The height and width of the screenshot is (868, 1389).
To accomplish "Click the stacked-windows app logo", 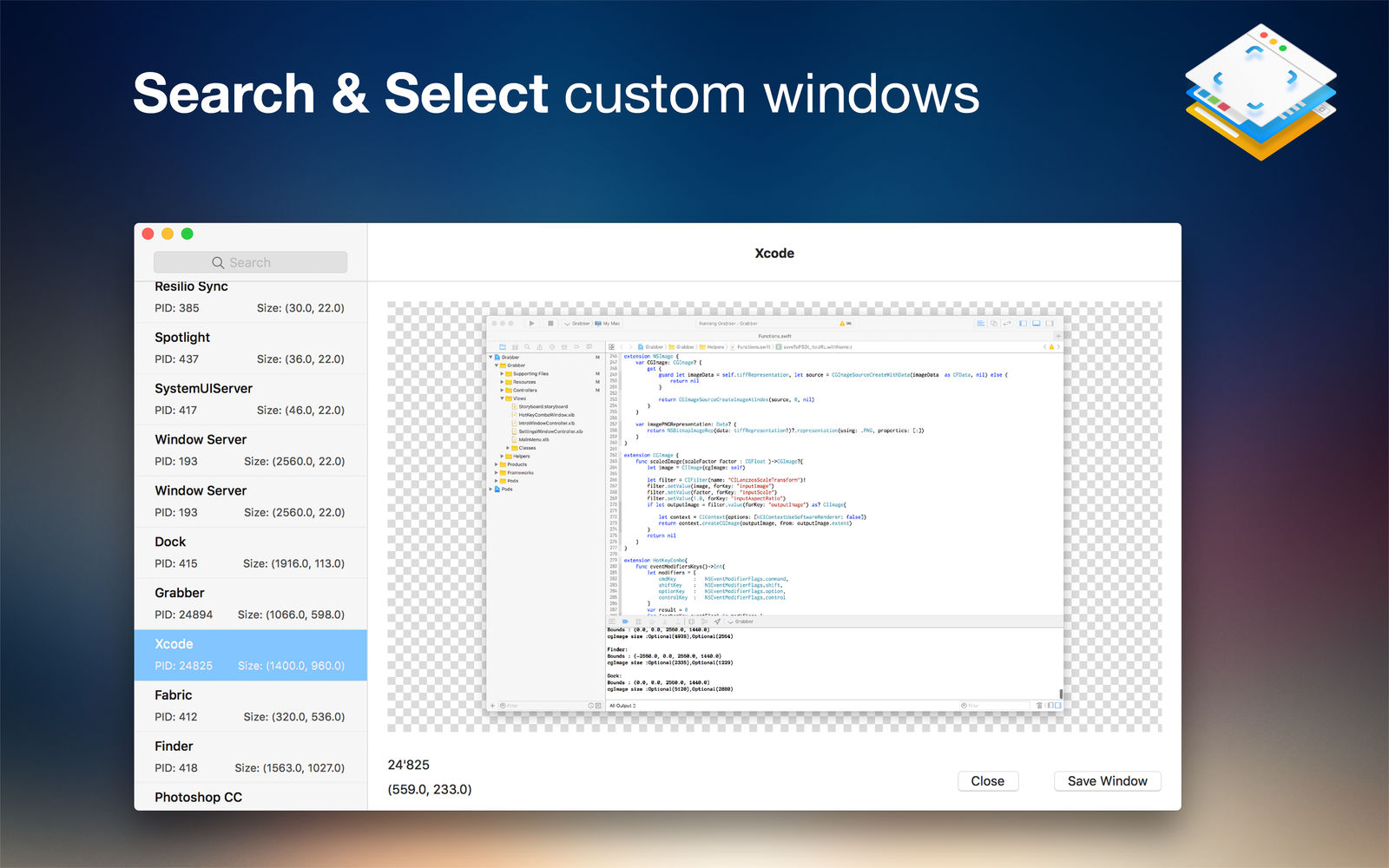I will (1261, 91).
